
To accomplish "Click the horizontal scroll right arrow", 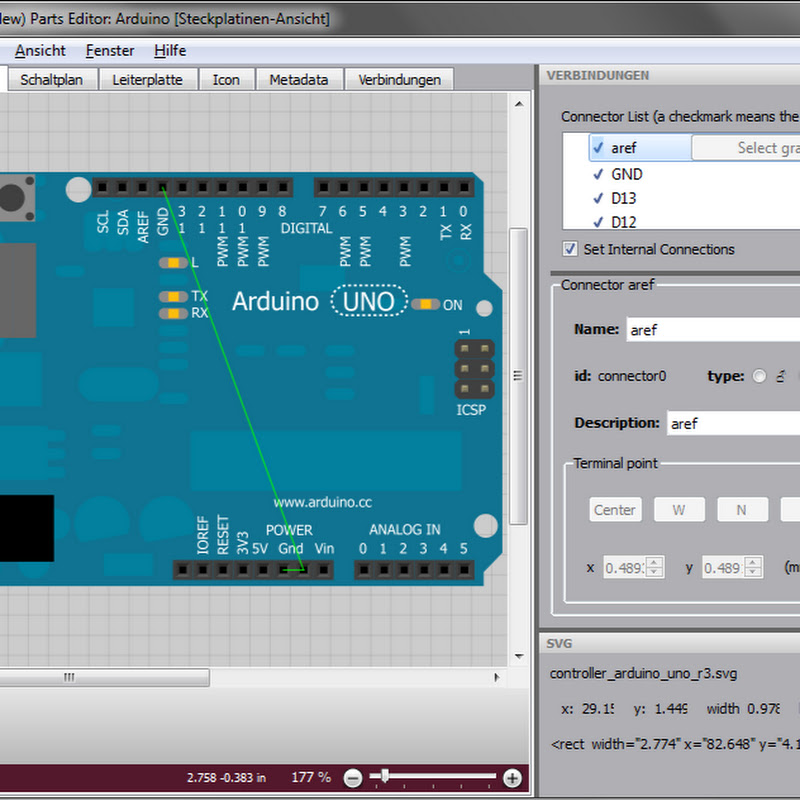I will [x=497, y=678].
